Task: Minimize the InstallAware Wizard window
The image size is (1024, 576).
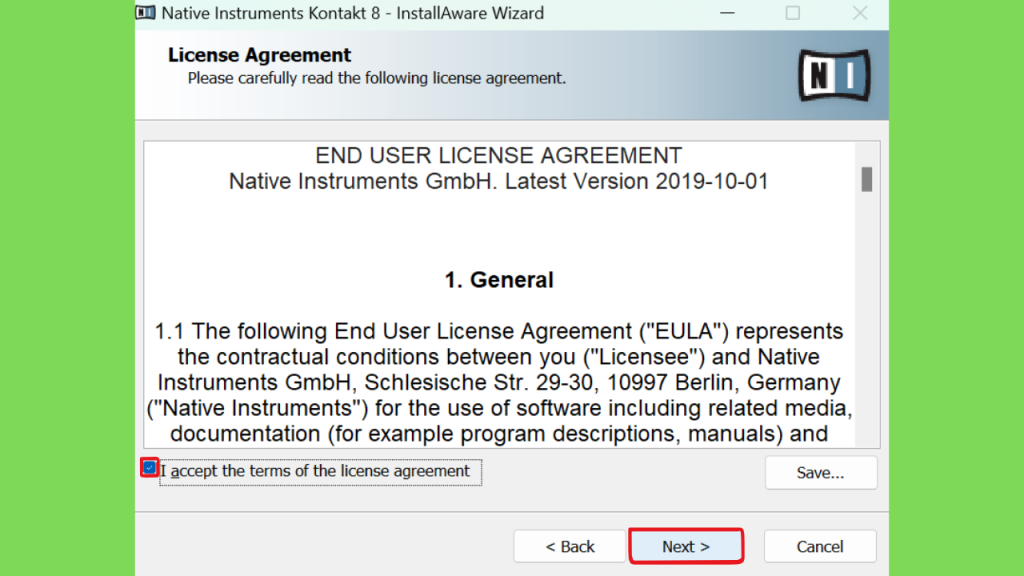Action: pyautogui.click(x=727, y=13)
